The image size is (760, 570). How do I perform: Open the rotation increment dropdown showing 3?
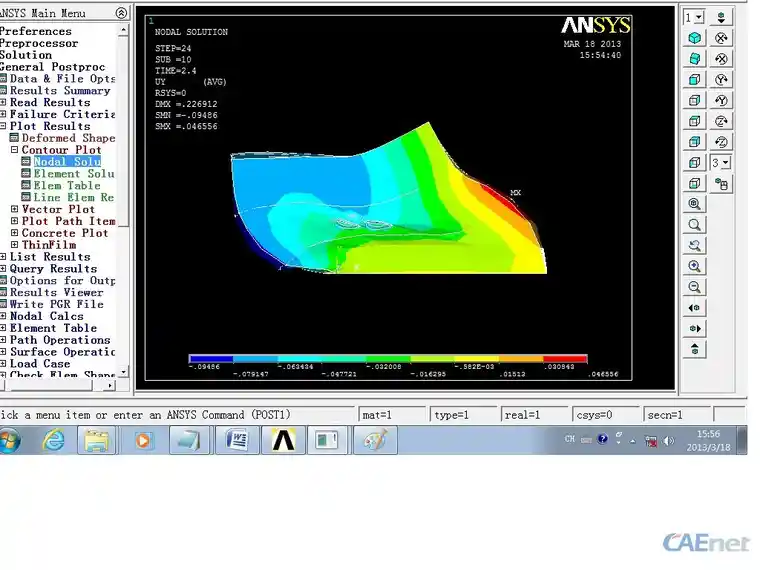(721, 163)
